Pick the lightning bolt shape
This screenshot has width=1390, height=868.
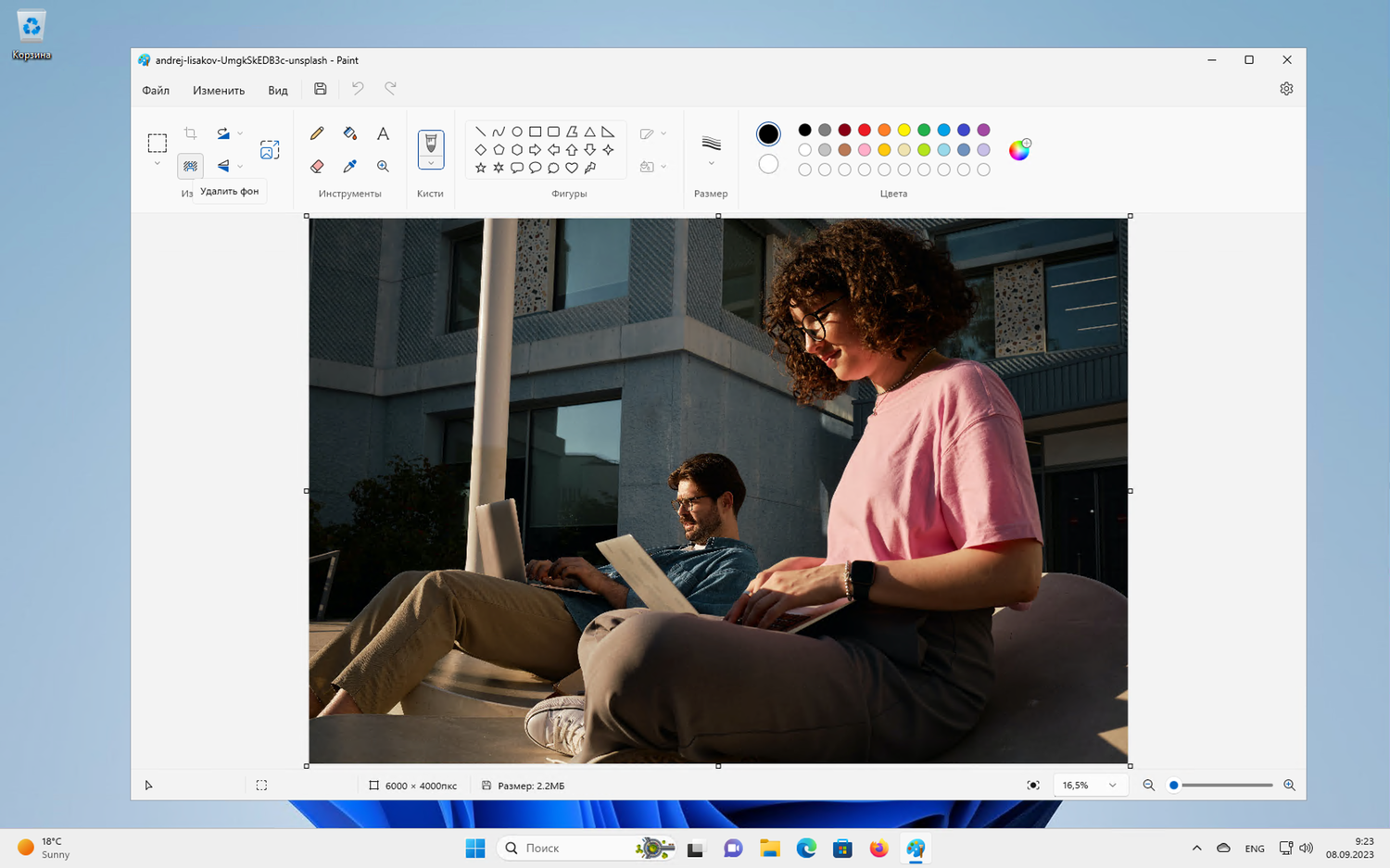tap(589, 168)
